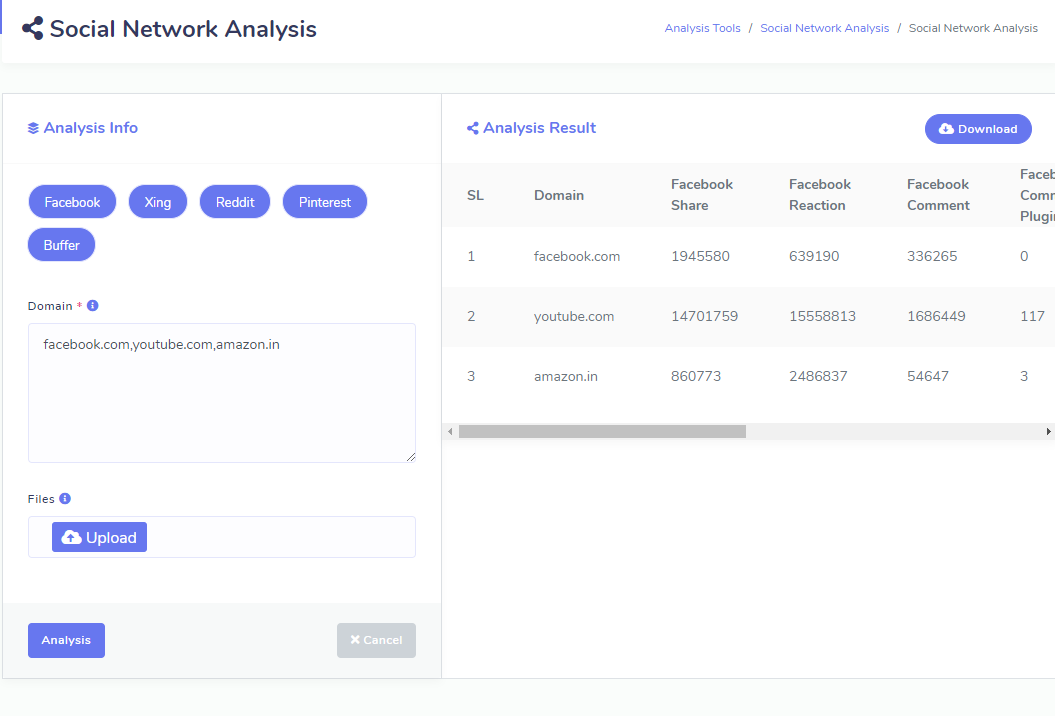Click the share icon next to Analysis Result

(473, 128)
